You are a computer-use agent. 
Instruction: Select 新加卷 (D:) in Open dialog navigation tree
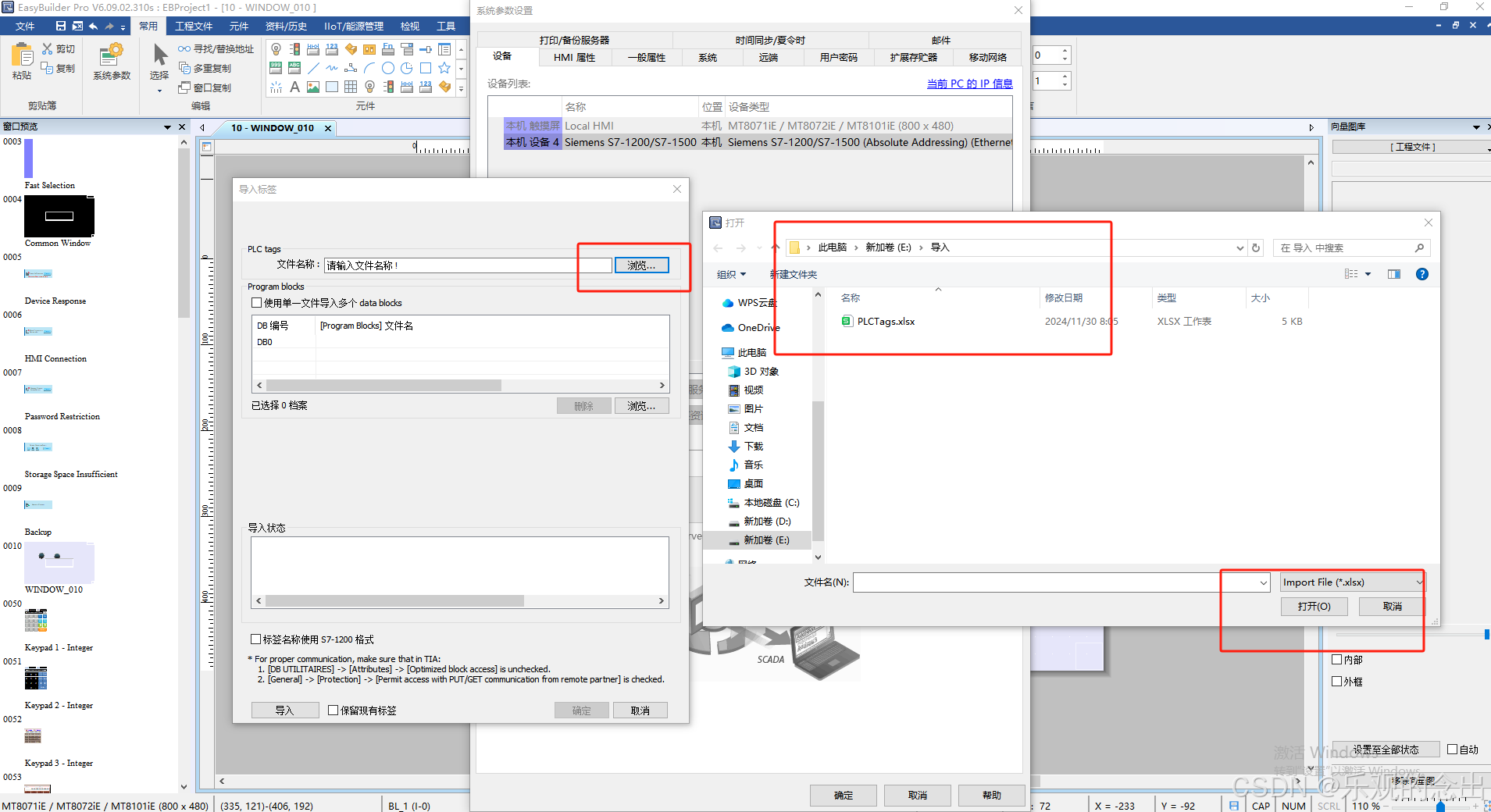point(767,522)
